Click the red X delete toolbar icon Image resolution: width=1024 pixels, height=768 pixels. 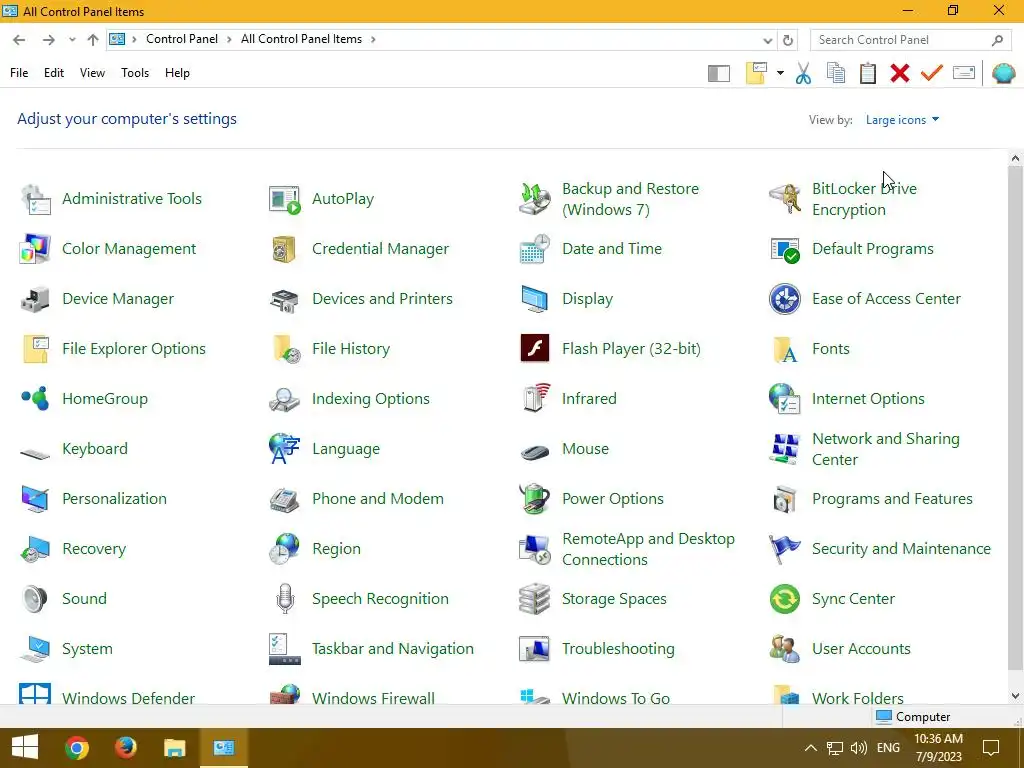[900, 73]
